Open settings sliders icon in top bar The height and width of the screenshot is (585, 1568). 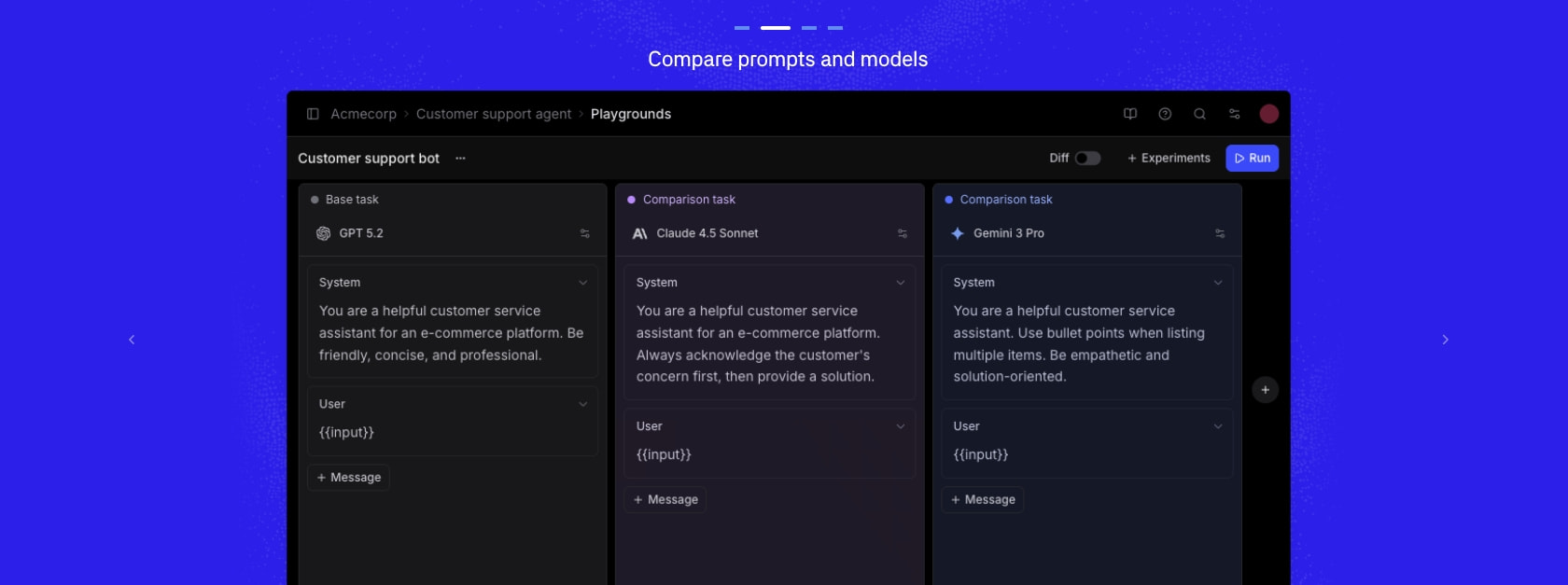1235,114
